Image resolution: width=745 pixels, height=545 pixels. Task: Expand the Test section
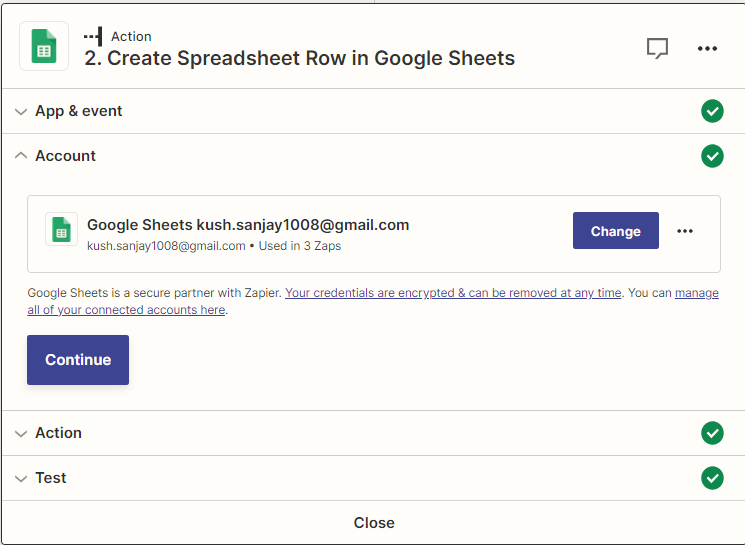click(21, 479)
